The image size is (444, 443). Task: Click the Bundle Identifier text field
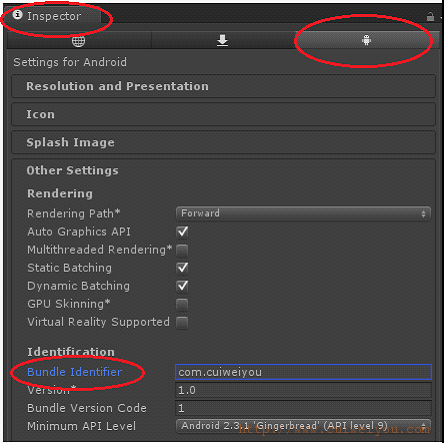click(303, 372)
